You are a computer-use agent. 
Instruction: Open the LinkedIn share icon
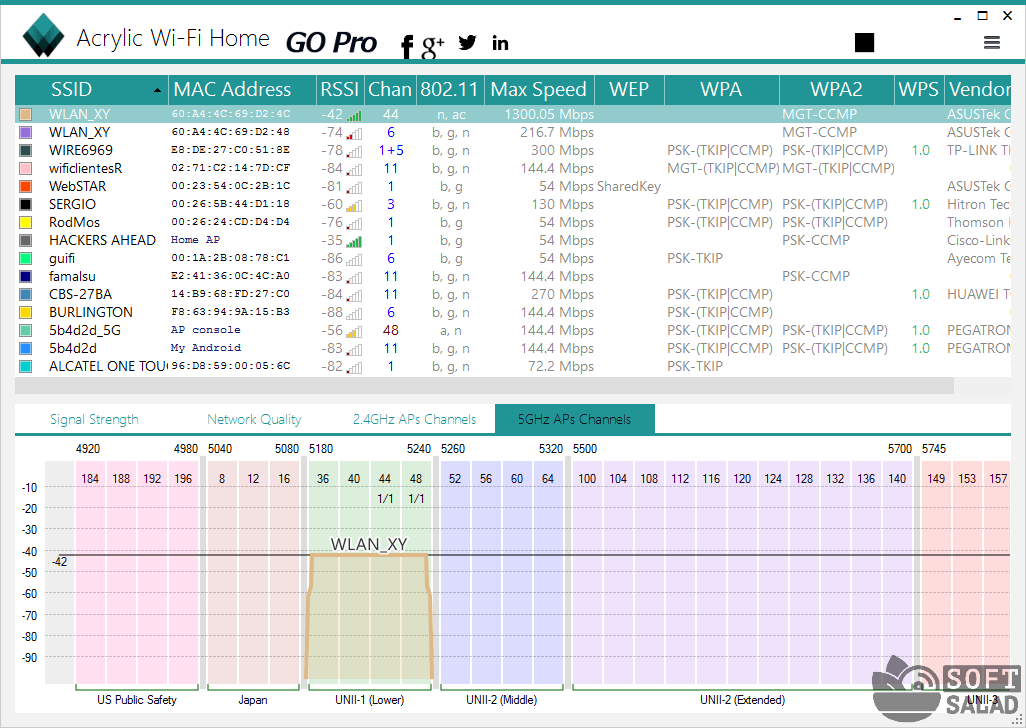(x=501, y=43)
